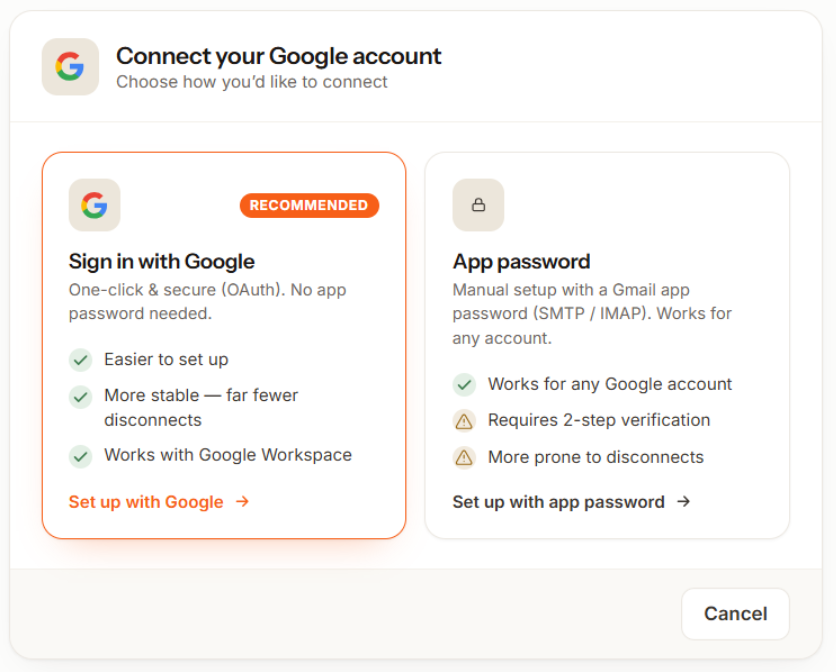Click the padlock icon in the App password card

[478, 205]
